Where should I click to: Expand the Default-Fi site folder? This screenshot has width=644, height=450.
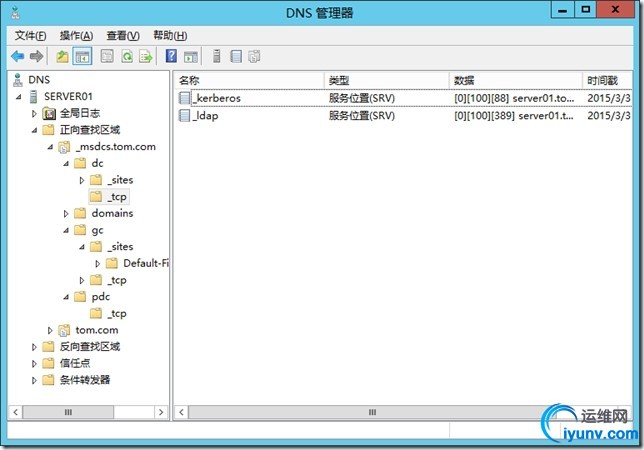tap(97, 264)
